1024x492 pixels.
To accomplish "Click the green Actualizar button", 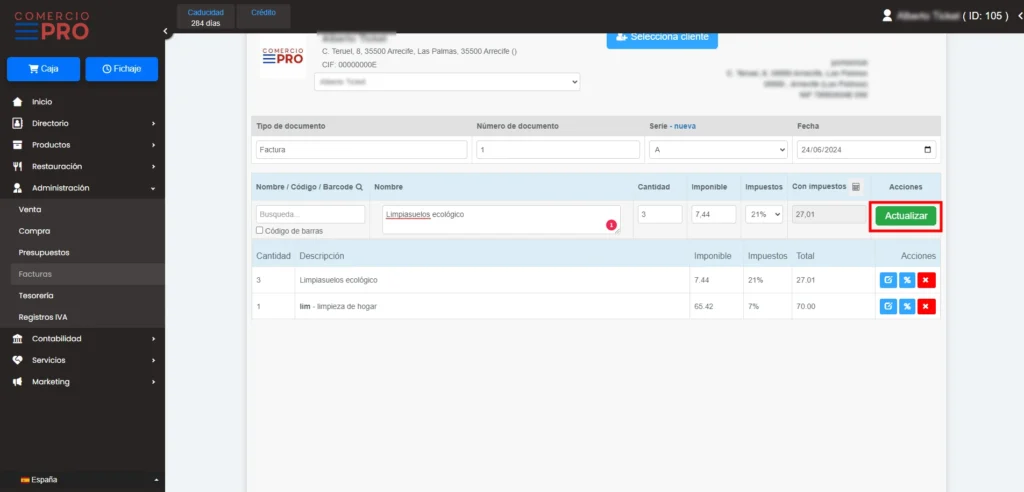I will click(x=906, y=216).
